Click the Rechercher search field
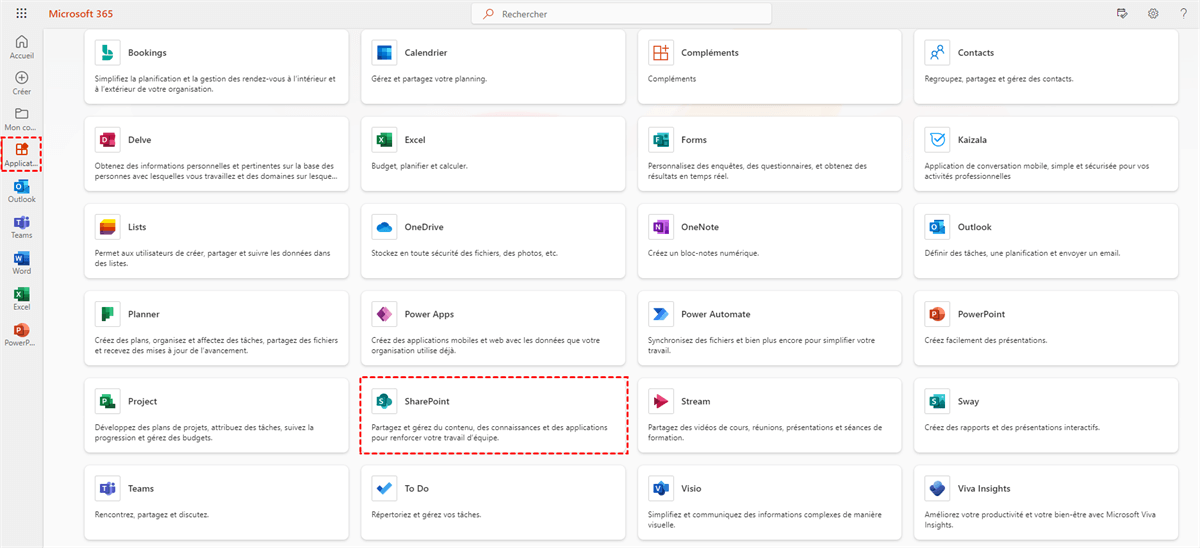The width and height of the screenshot is (1200, 548). (621, 14)
